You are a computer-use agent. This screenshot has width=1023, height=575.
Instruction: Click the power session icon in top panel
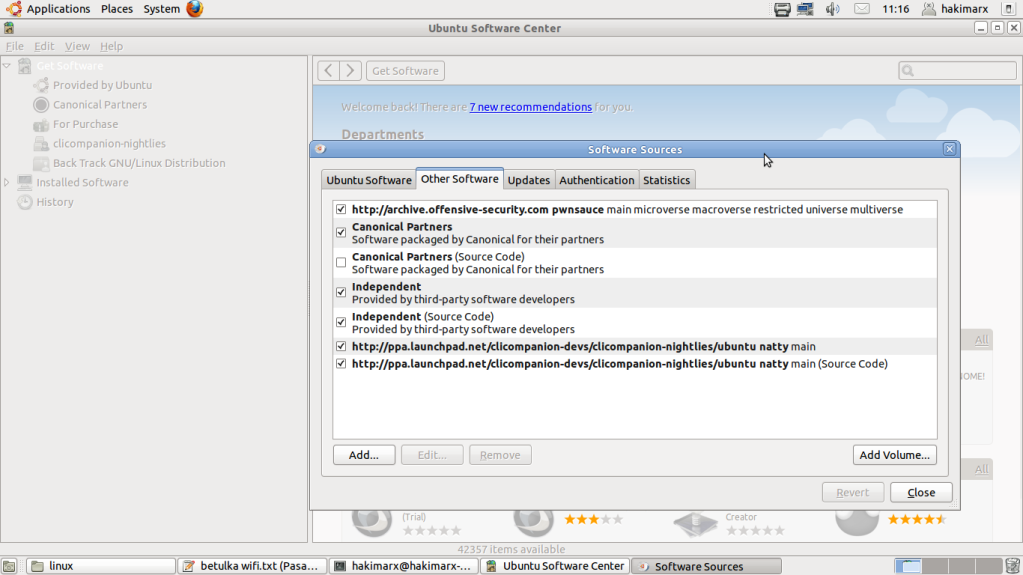[1008, 9]
